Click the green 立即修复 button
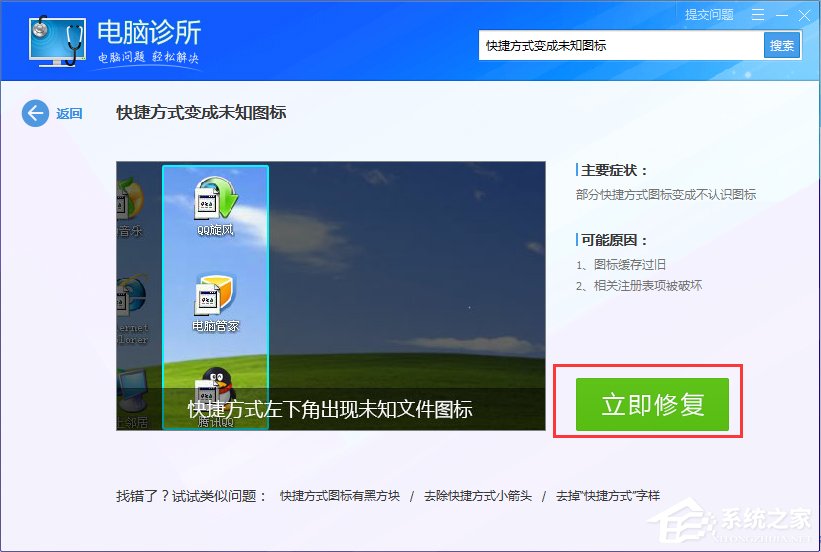 (652, 404)
